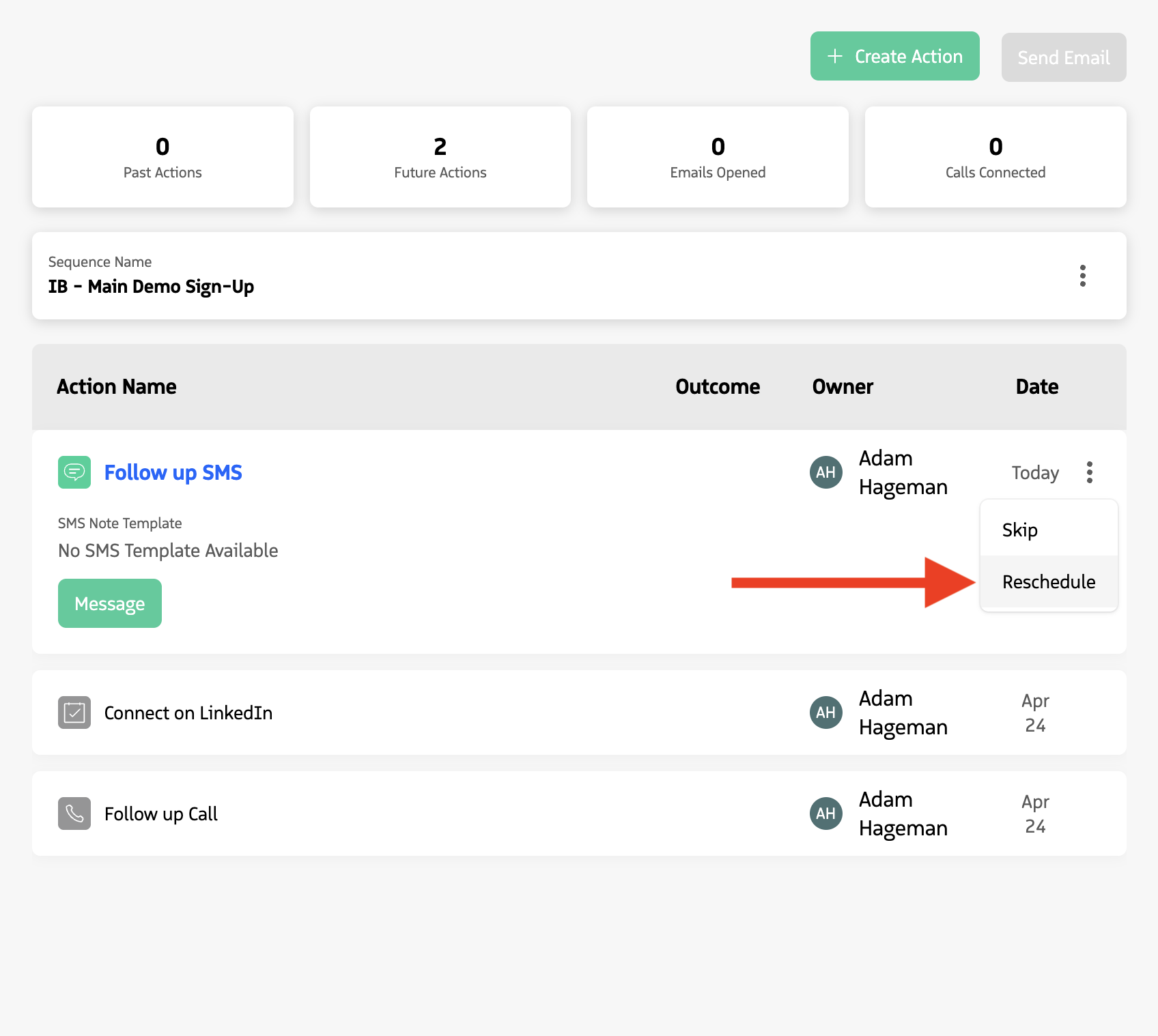Click the Create Action button
This screenshot has width=1158, height=1036.
pyautogui.click(x=894, y=56)
